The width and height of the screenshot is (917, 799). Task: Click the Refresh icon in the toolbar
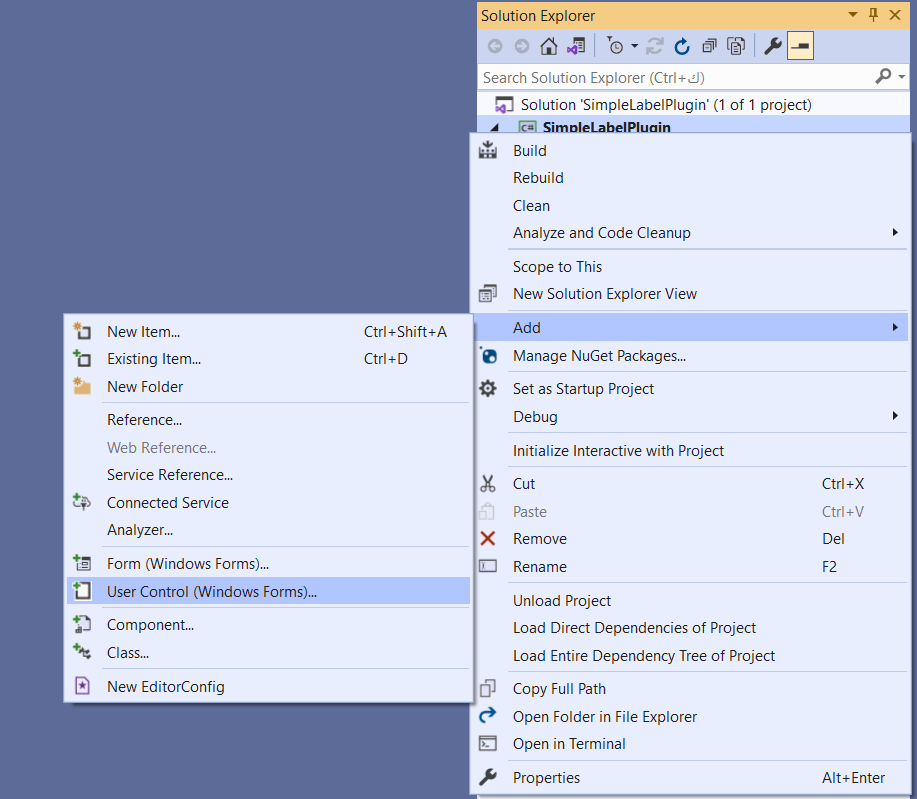(x=682, y=46)
